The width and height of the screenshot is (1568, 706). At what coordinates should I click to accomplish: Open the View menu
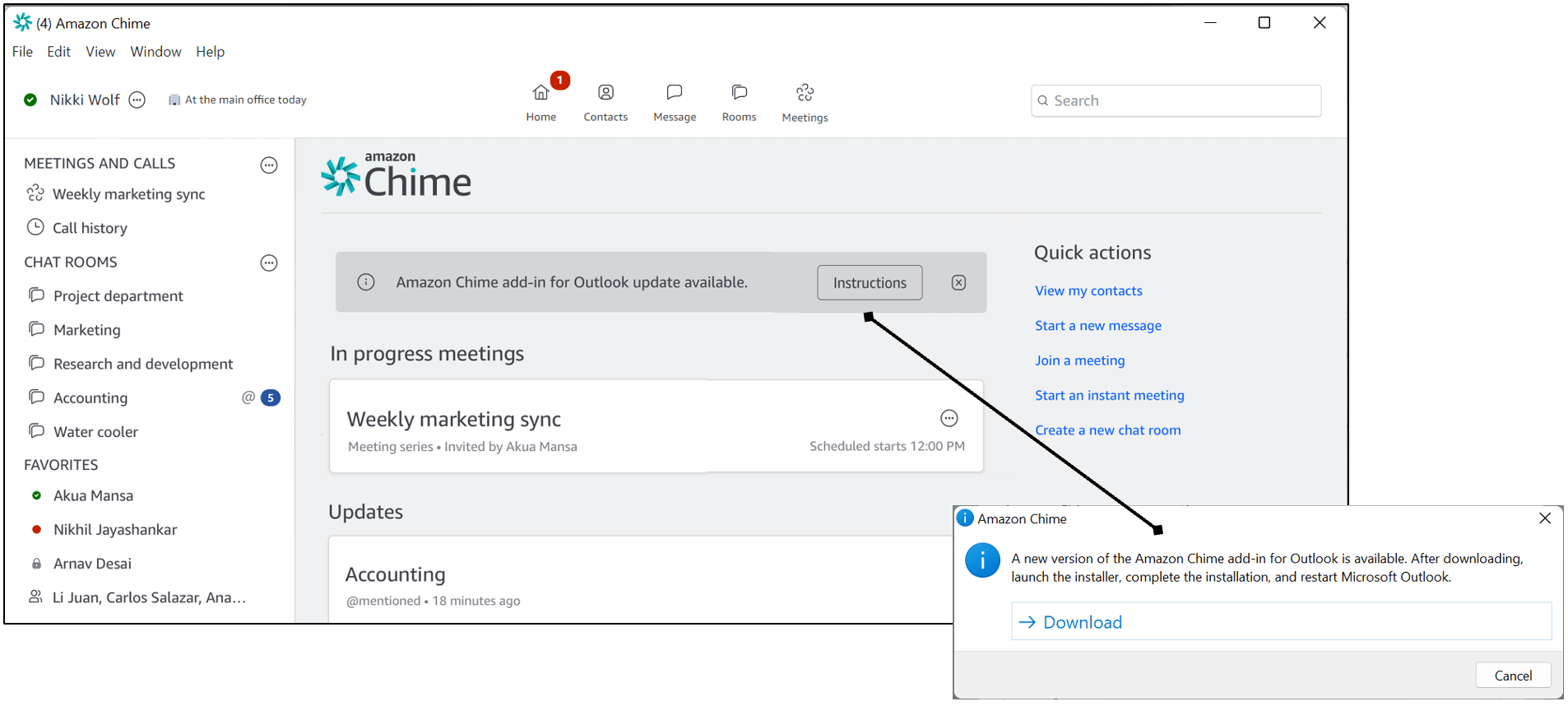pyautogui.click(x=100, y=51)
